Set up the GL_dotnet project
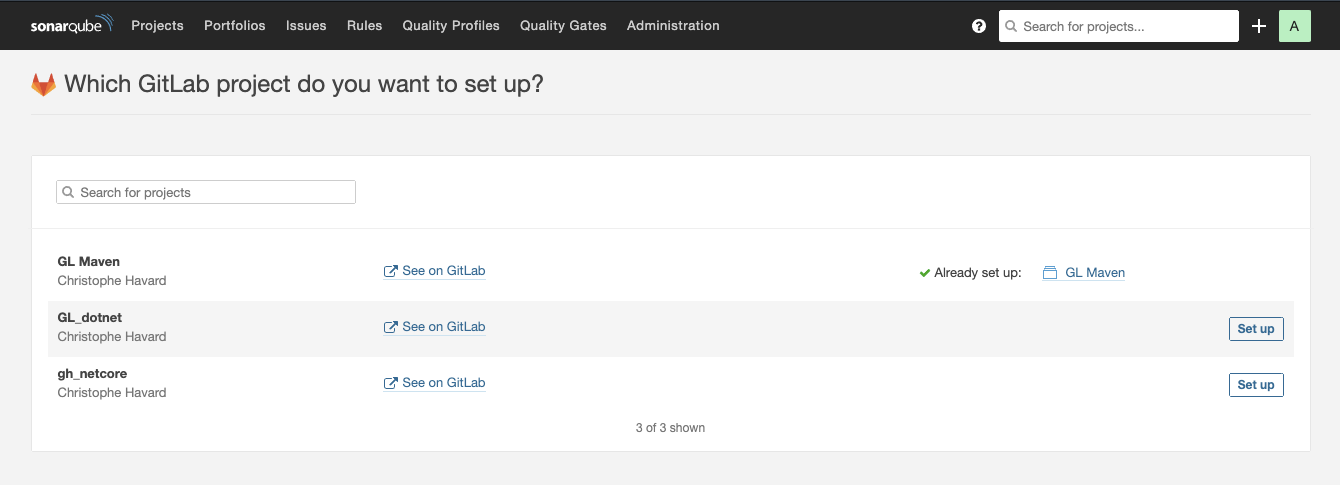Image resolution: width=1340 pixels, height=485 pixels. point(1255,329)
